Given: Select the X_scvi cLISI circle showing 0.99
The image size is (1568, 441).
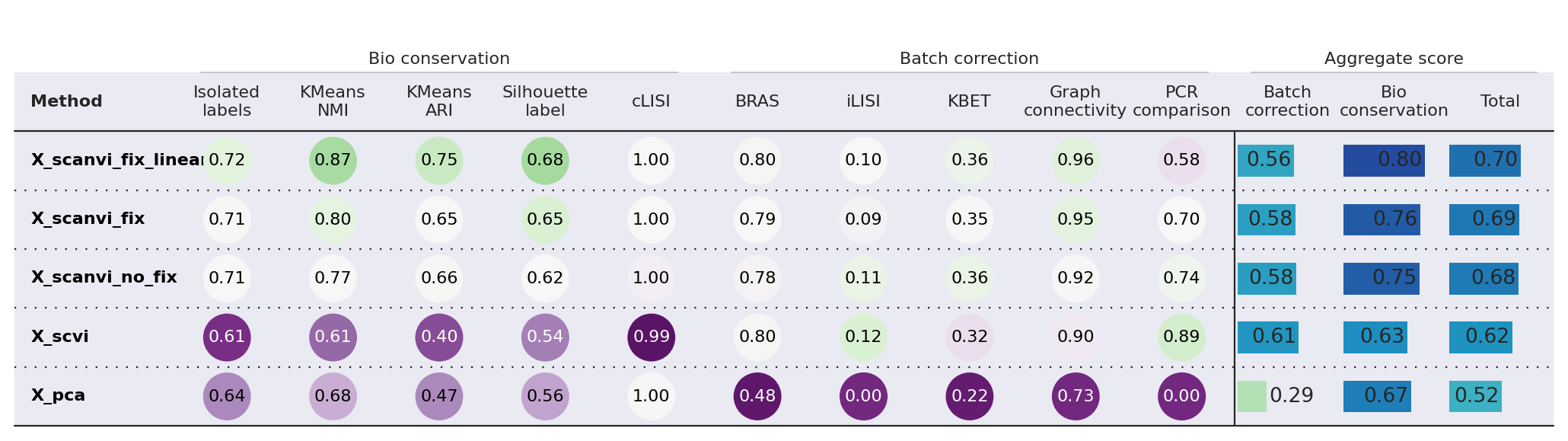Looking at the screenshot, I should (x=652, y=337).
